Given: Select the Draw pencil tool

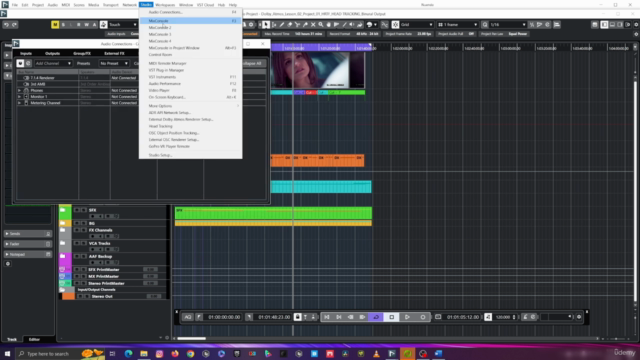Looking at the screenshot, I should point(282,24).
